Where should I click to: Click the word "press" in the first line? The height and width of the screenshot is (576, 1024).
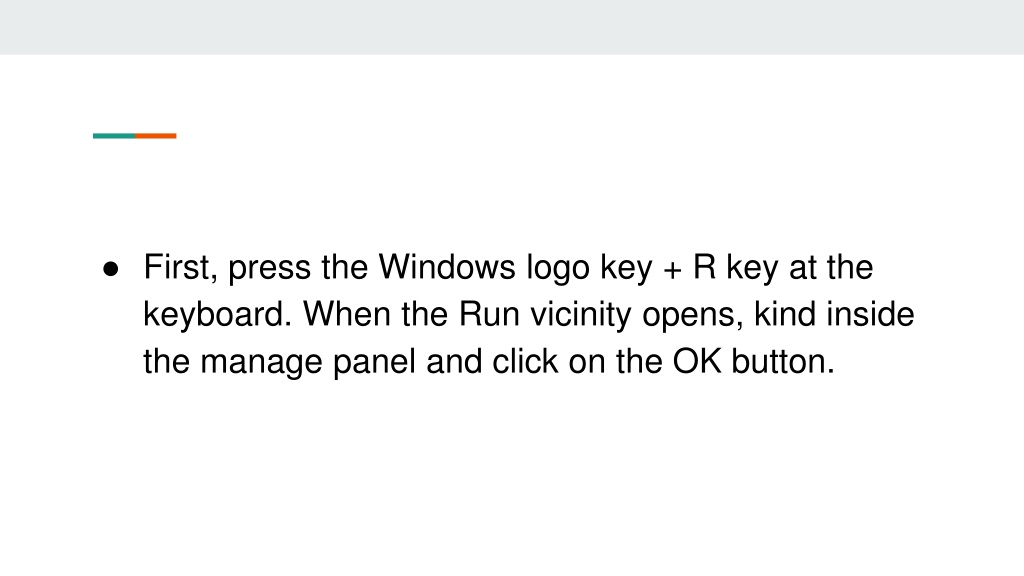[x=269, y=271]
